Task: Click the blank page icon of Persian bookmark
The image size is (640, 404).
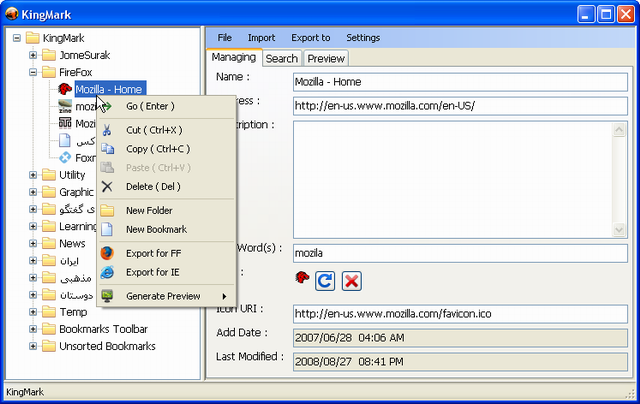Action: pos(65,140)
